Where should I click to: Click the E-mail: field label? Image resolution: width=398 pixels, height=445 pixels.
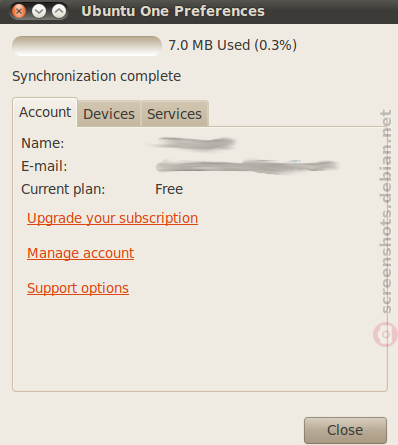(44, 166)
